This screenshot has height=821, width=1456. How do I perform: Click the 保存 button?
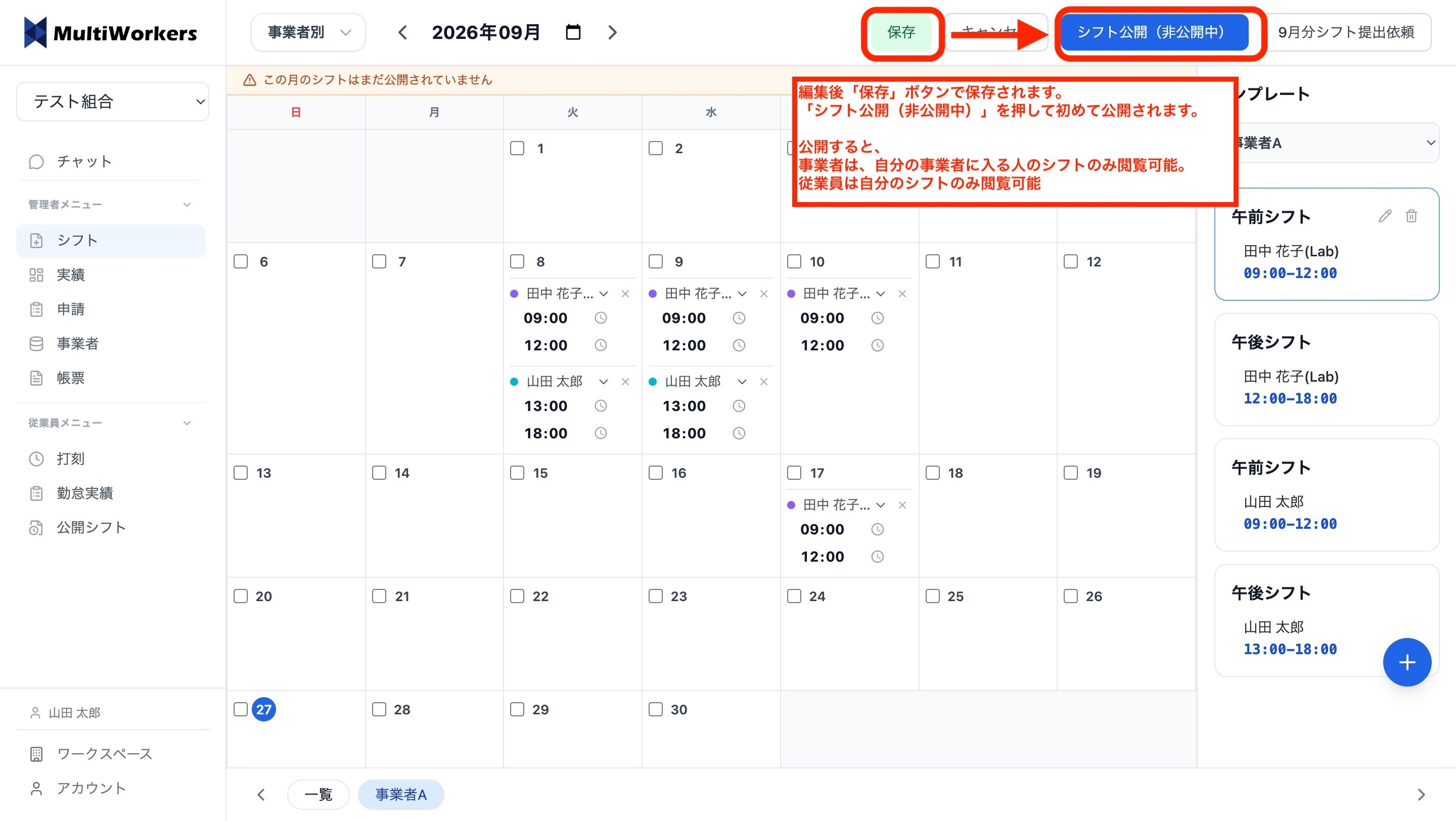tap(901, 32)
